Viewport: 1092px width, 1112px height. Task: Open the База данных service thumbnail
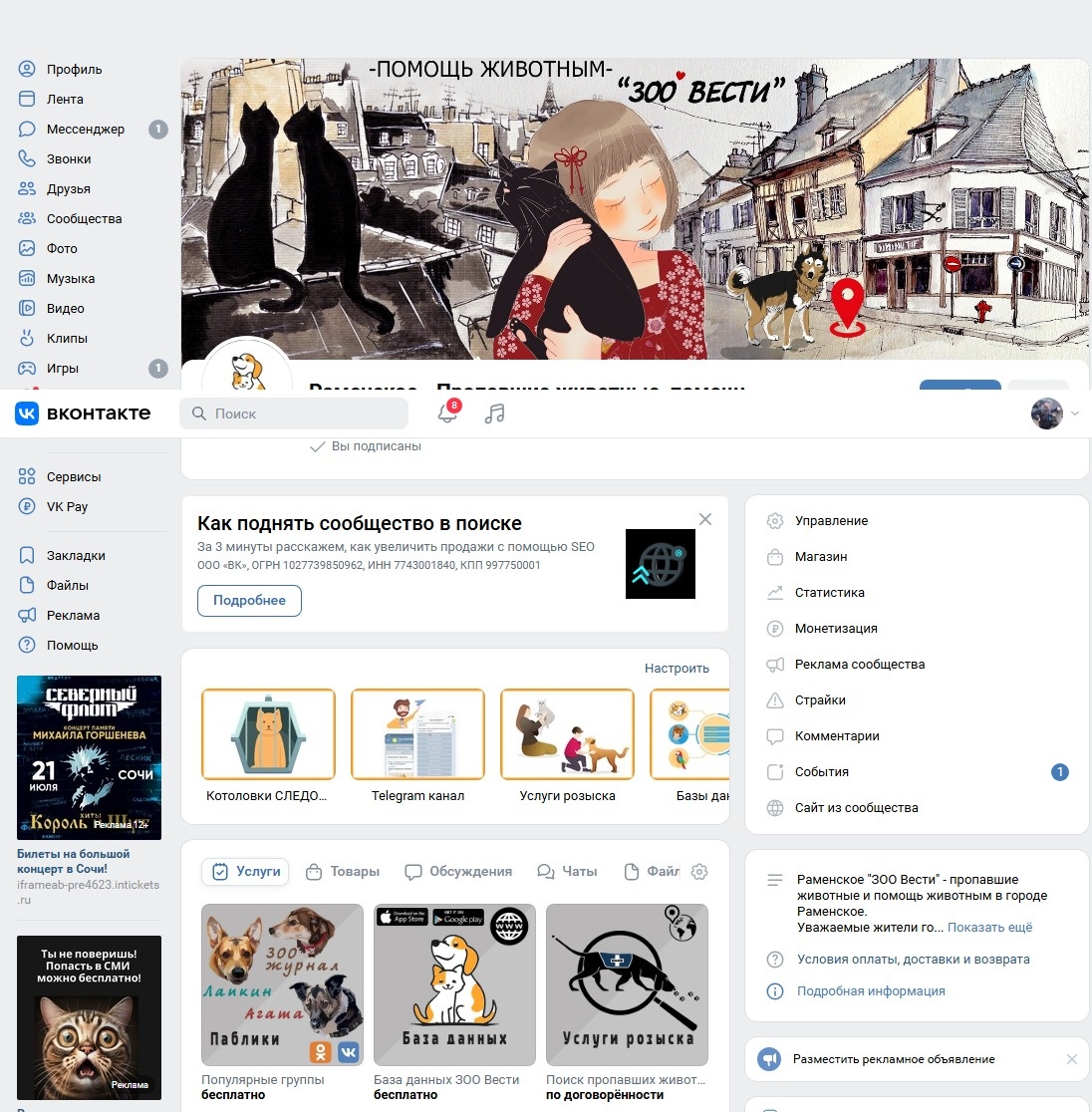(x=454, y=984)
